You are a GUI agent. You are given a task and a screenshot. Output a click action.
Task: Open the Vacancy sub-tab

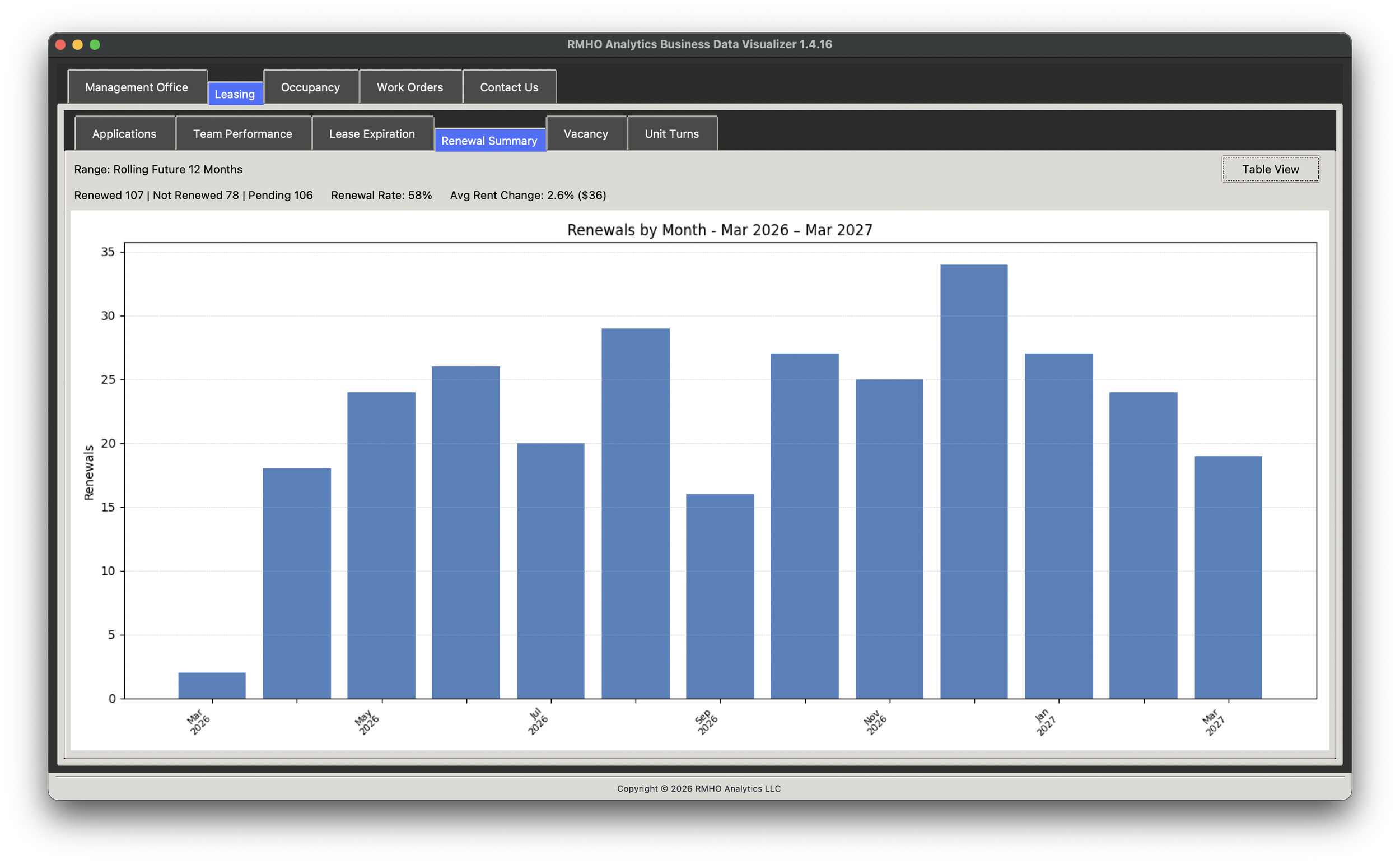click(585, 134)
